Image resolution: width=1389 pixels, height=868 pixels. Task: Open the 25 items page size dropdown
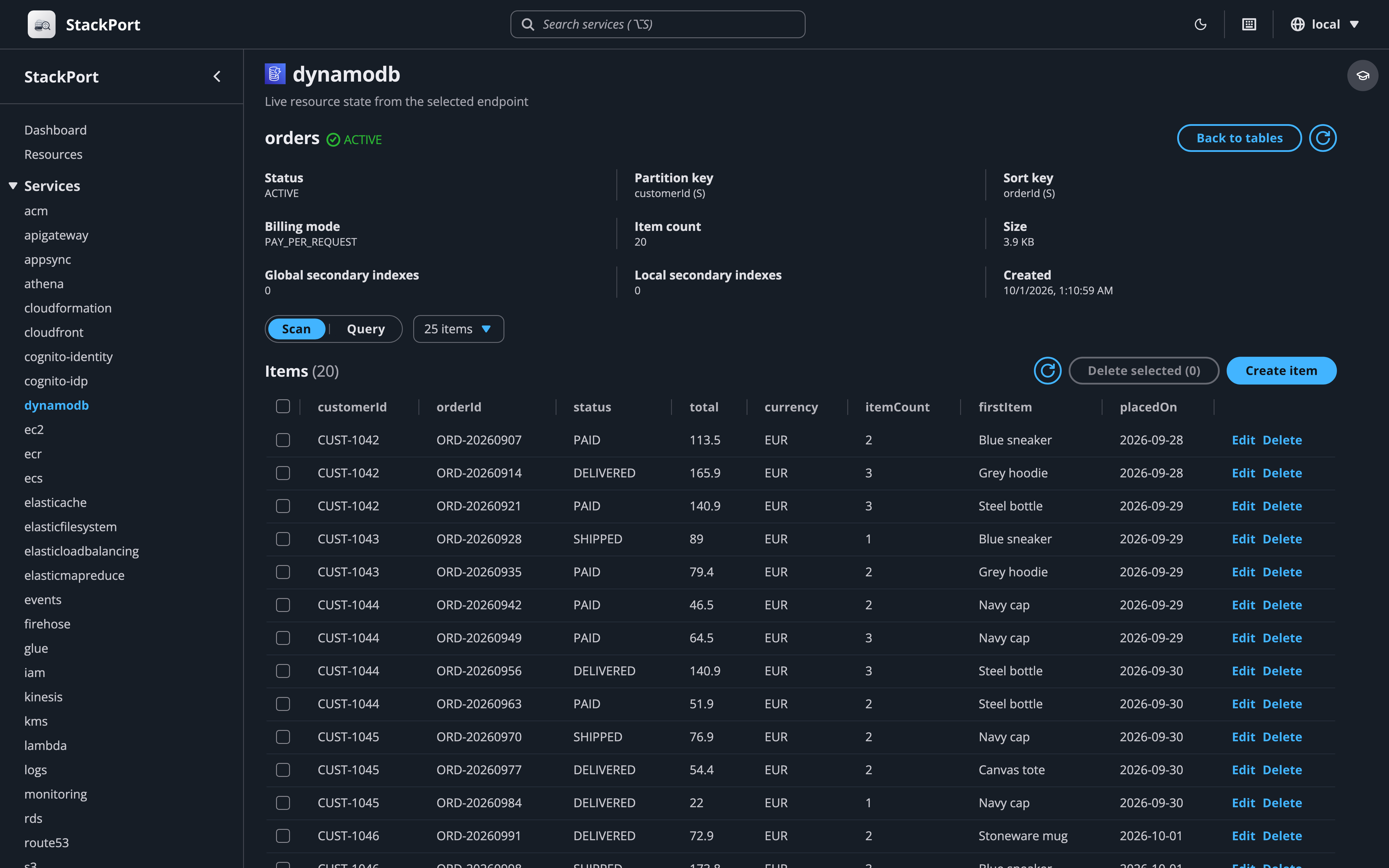459,329
